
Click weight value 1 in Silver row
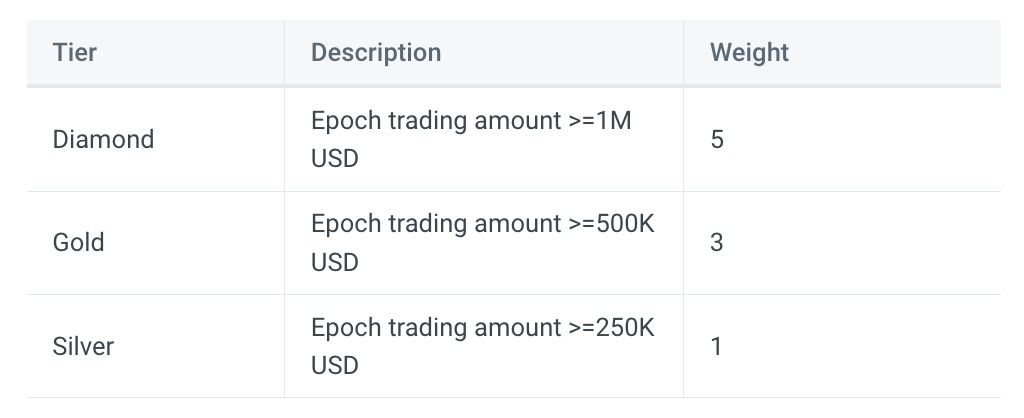(x=717, y=346)
